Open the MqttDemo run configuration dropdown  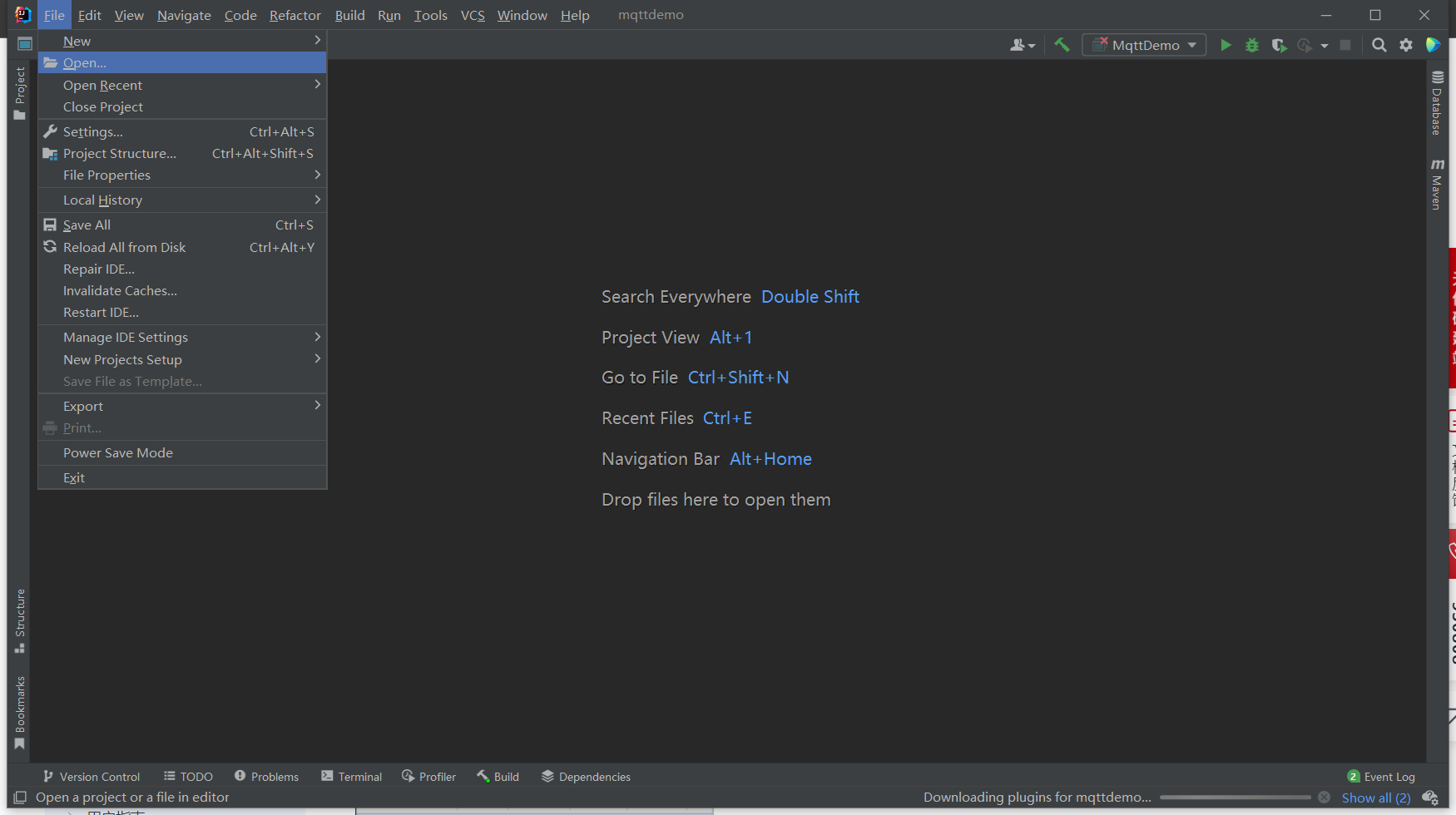click(1144, 45)
